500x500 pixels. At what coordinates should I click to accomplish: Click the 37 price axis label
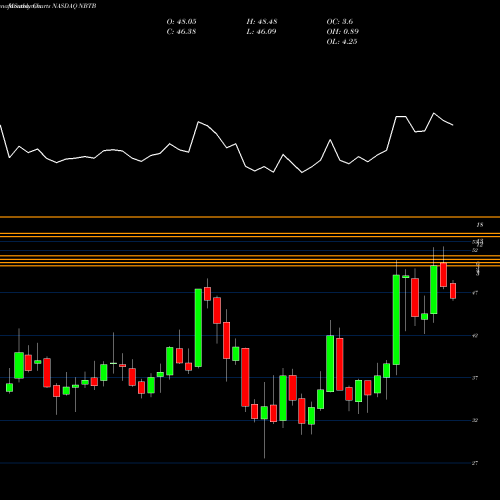(475, 378)
